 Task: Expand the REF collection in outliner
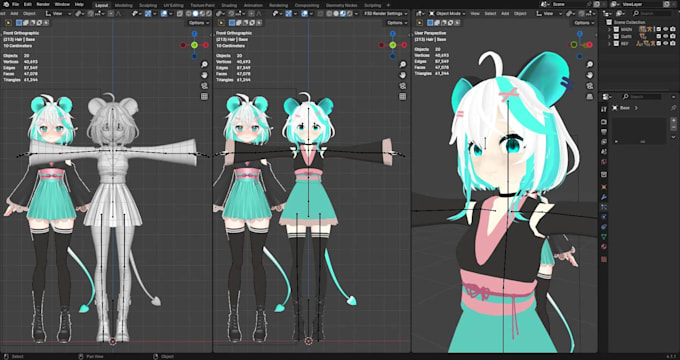pos(609,44)
